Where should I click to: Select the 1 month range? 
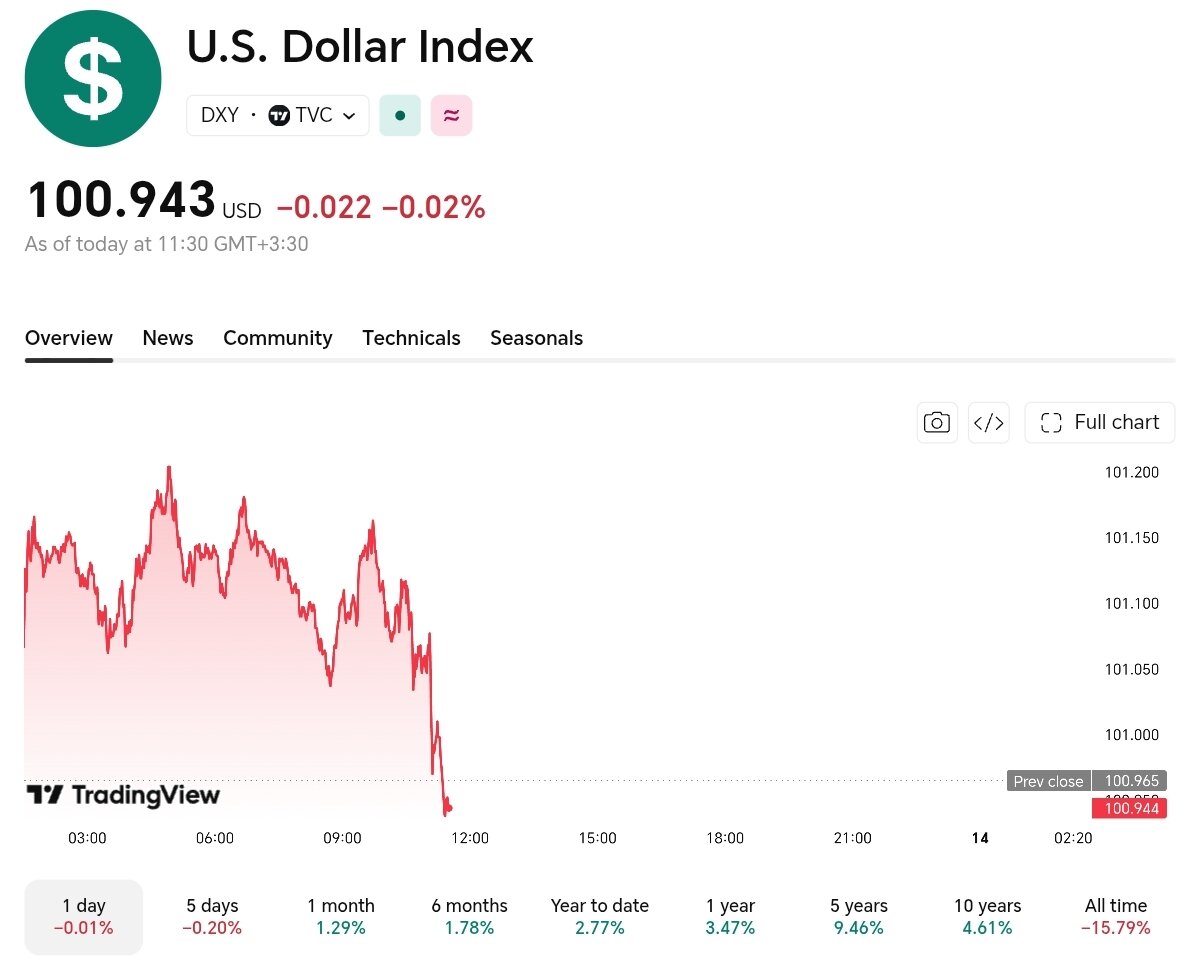point(341,917)
